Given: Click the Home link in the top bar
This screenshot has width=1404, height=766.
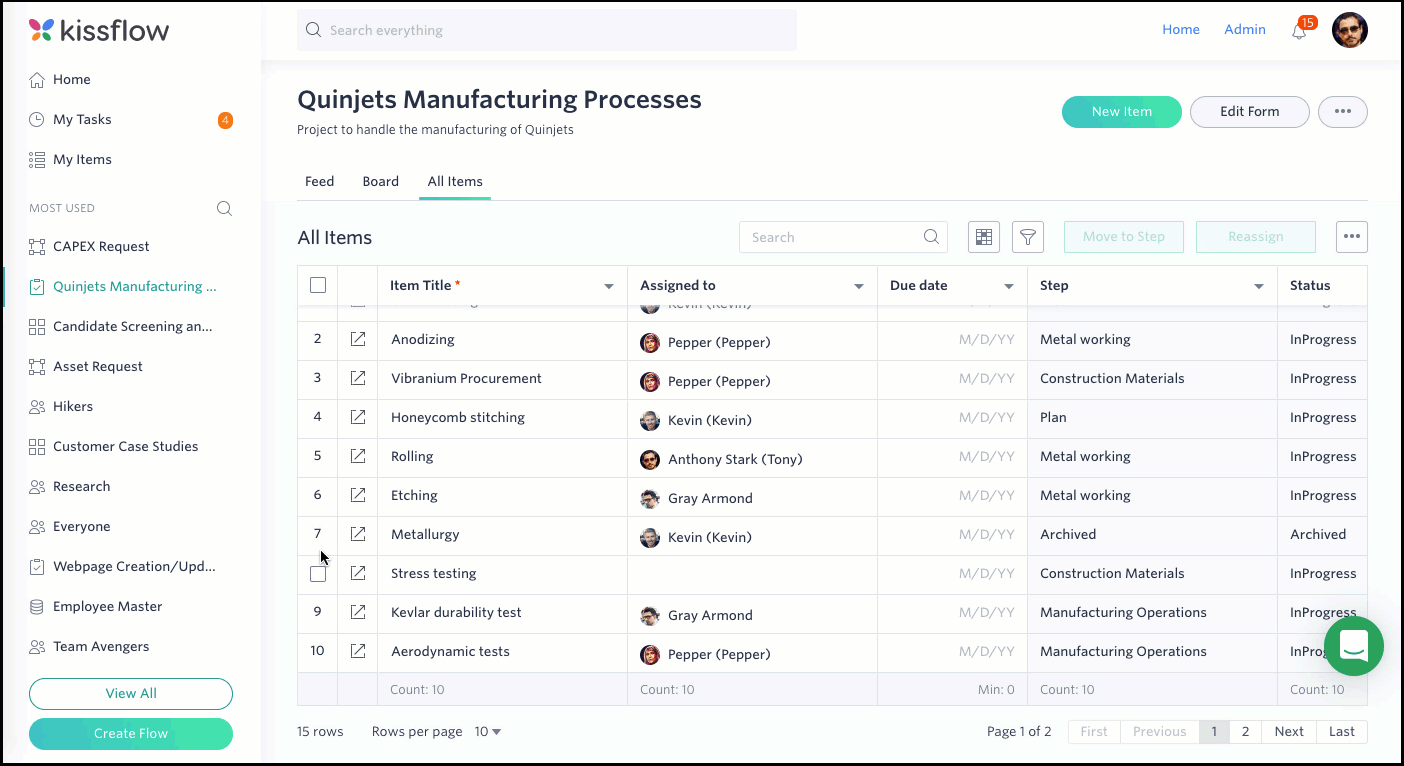Looking at the screenshot, I should 1181,30.
